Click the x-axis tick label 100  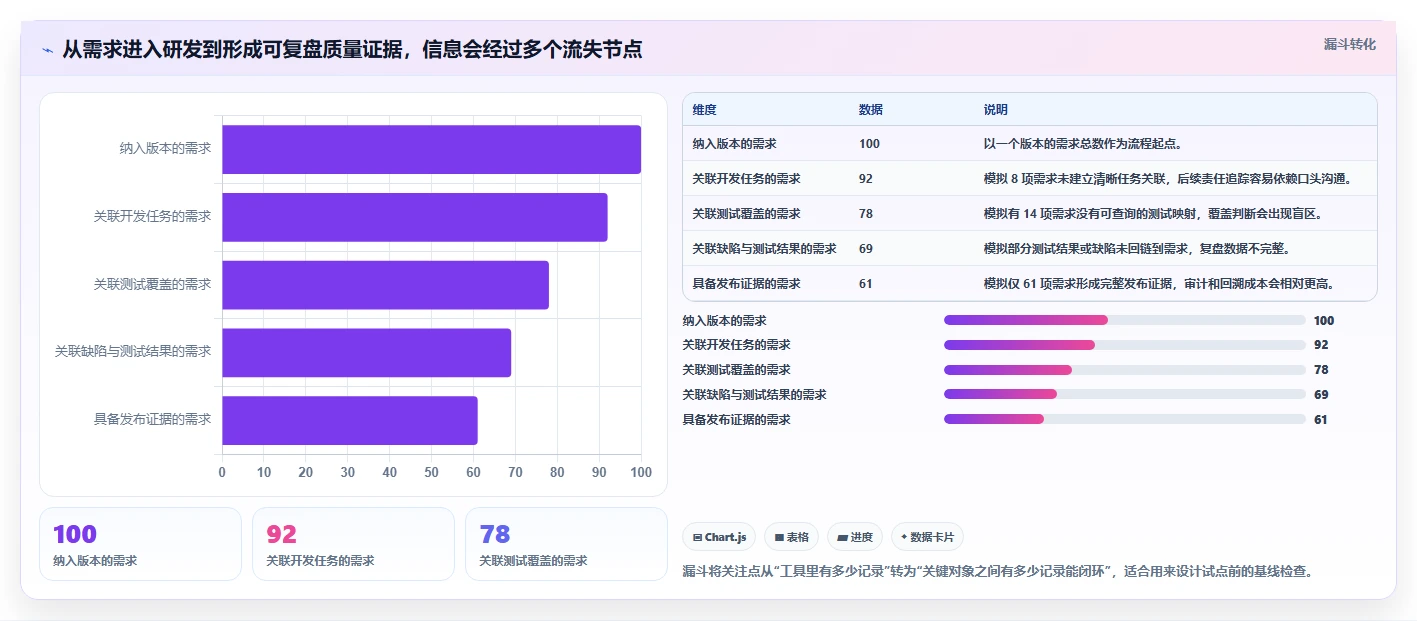(641, 472)
